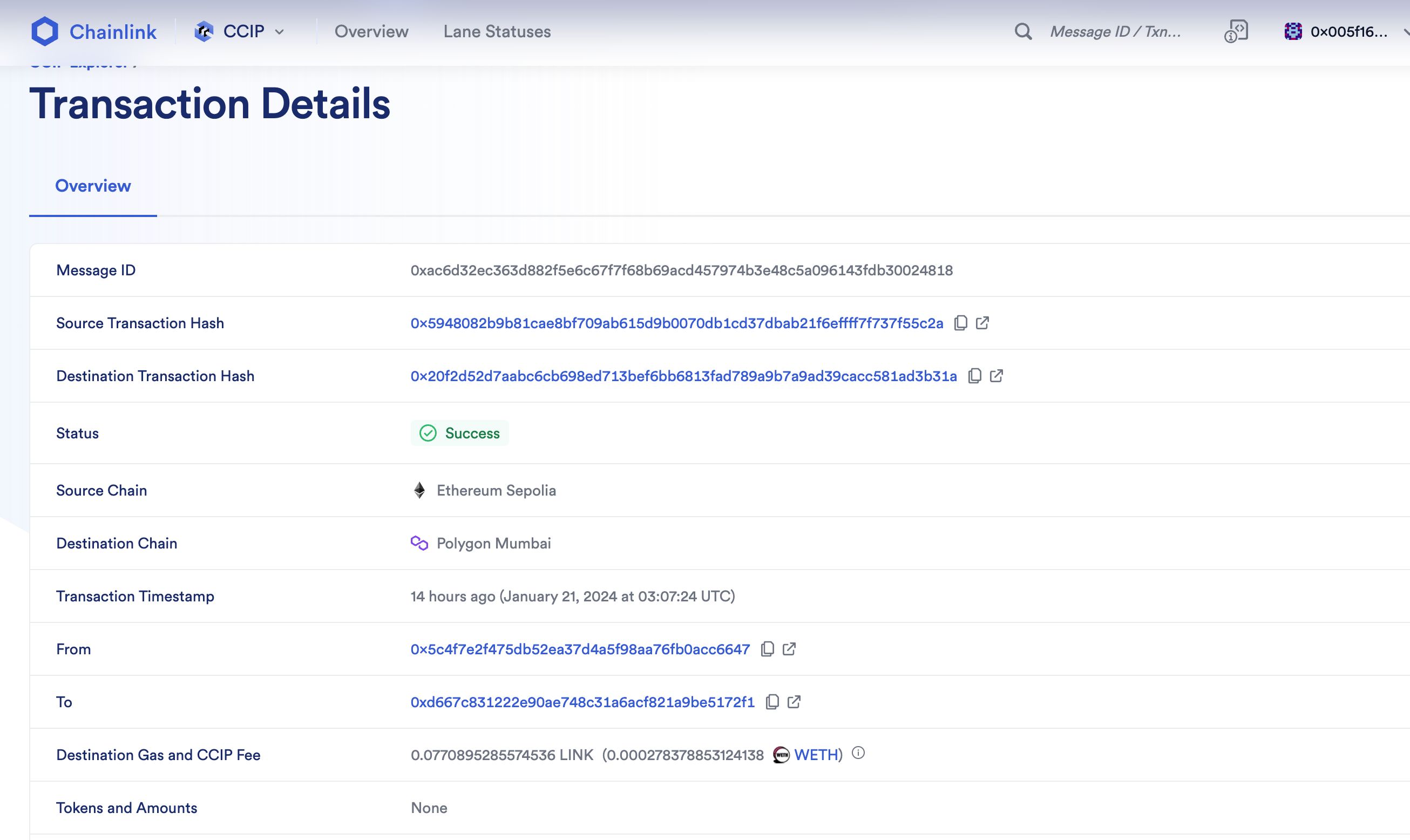Click the Ethereum icon beside Ethereum Sepolia
The width and height of the screenshot is (1410, 840).
tap(419, 490)
